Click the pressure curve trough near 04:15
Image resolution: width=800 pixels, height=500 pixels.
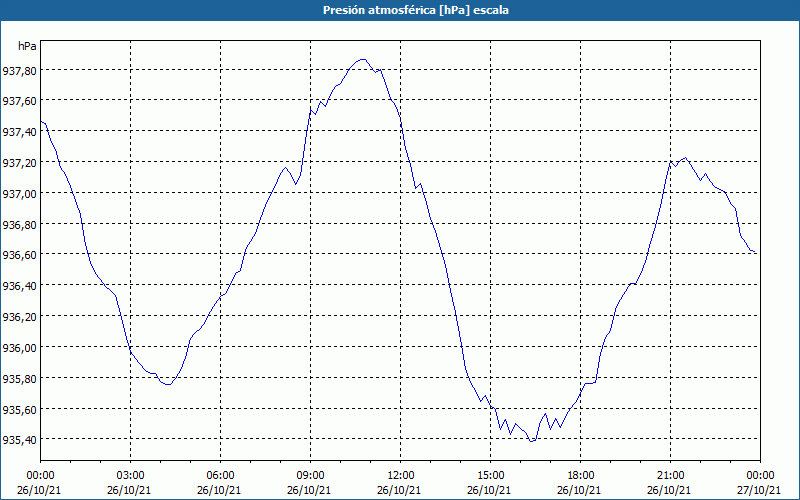click(x=168, y=384)
